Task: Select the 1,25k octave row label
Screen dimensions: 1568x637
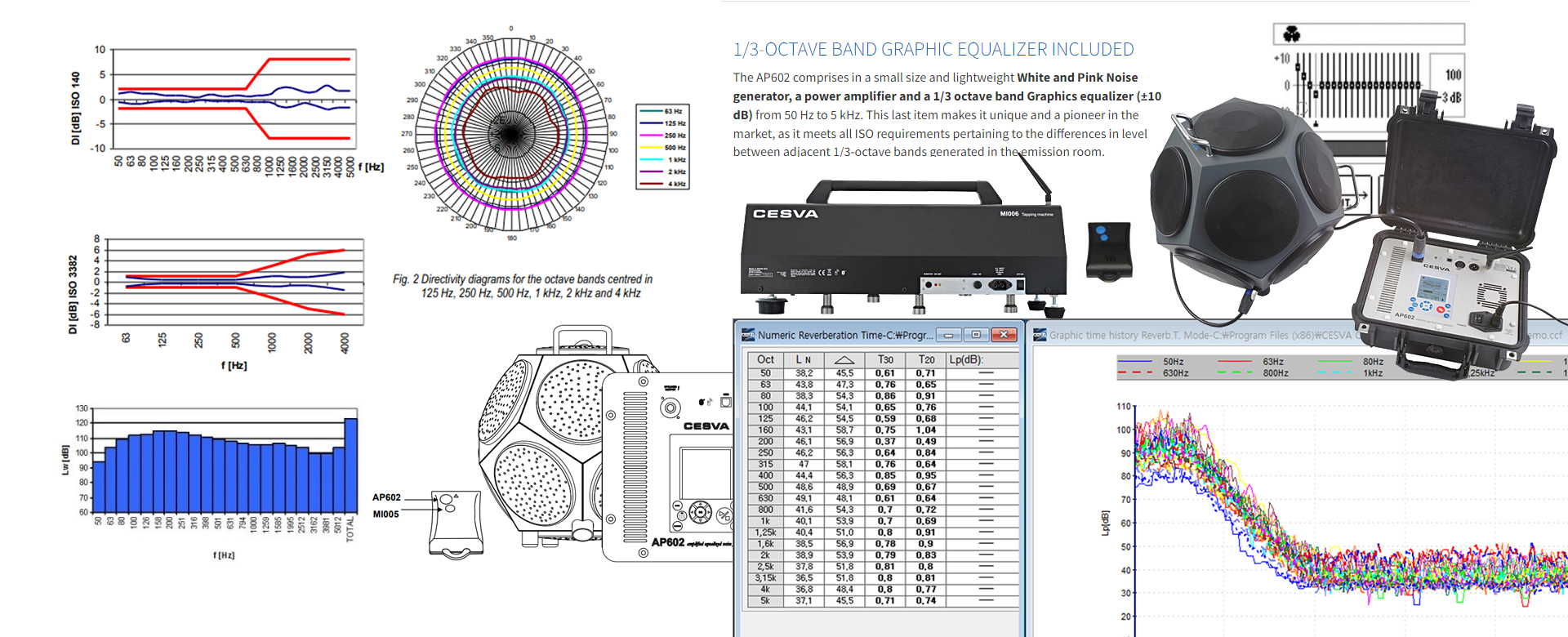Action: (x=765, y=532)
